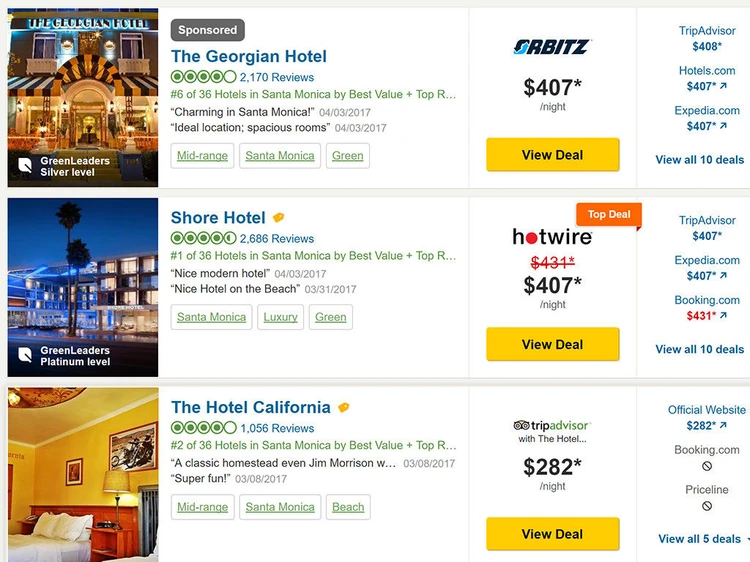Select the Beach tag for Hotel California

coord(348,507)
